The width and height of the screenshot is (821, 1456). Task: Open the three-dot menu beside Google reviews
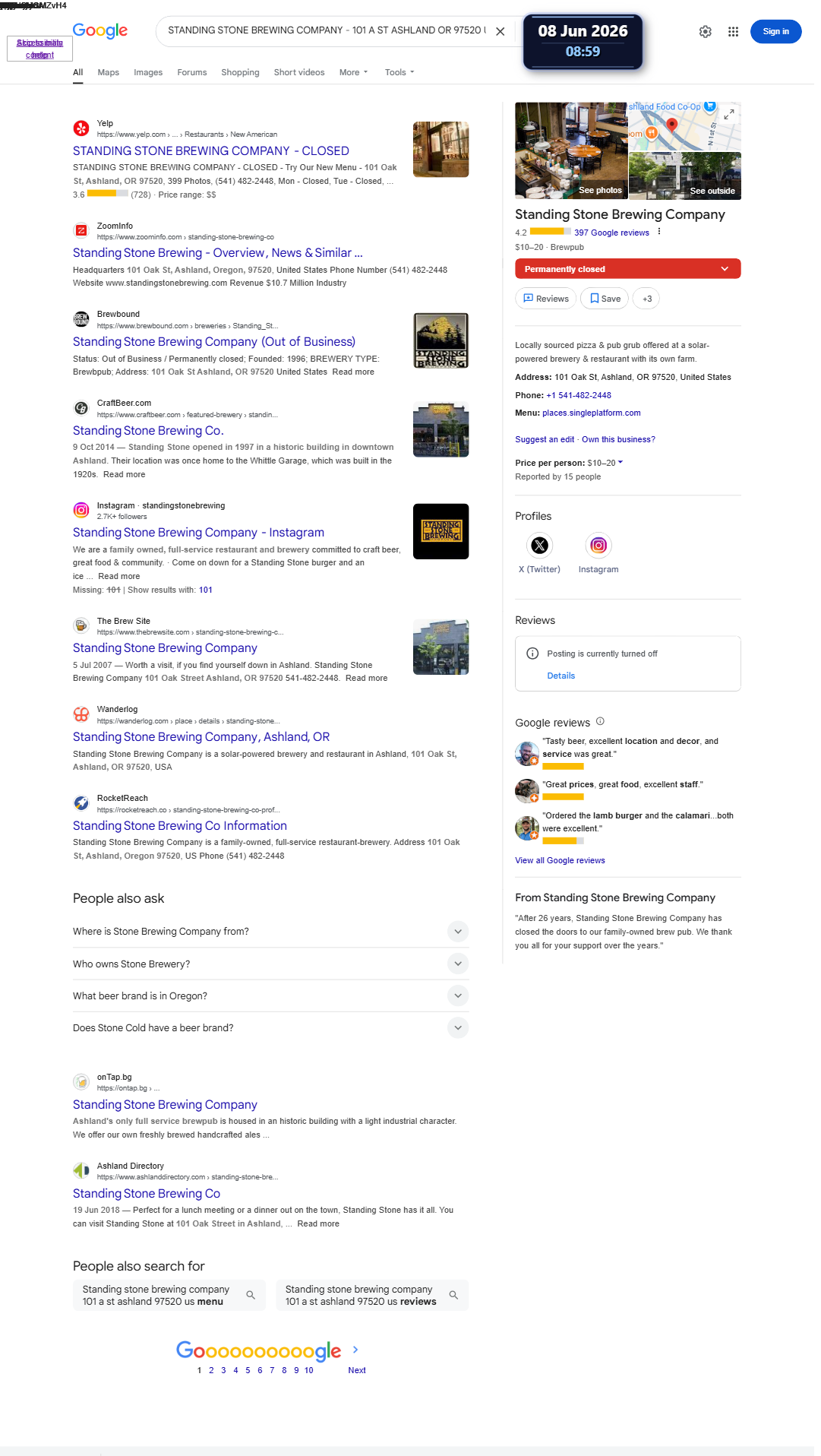[x=659, y=232]
